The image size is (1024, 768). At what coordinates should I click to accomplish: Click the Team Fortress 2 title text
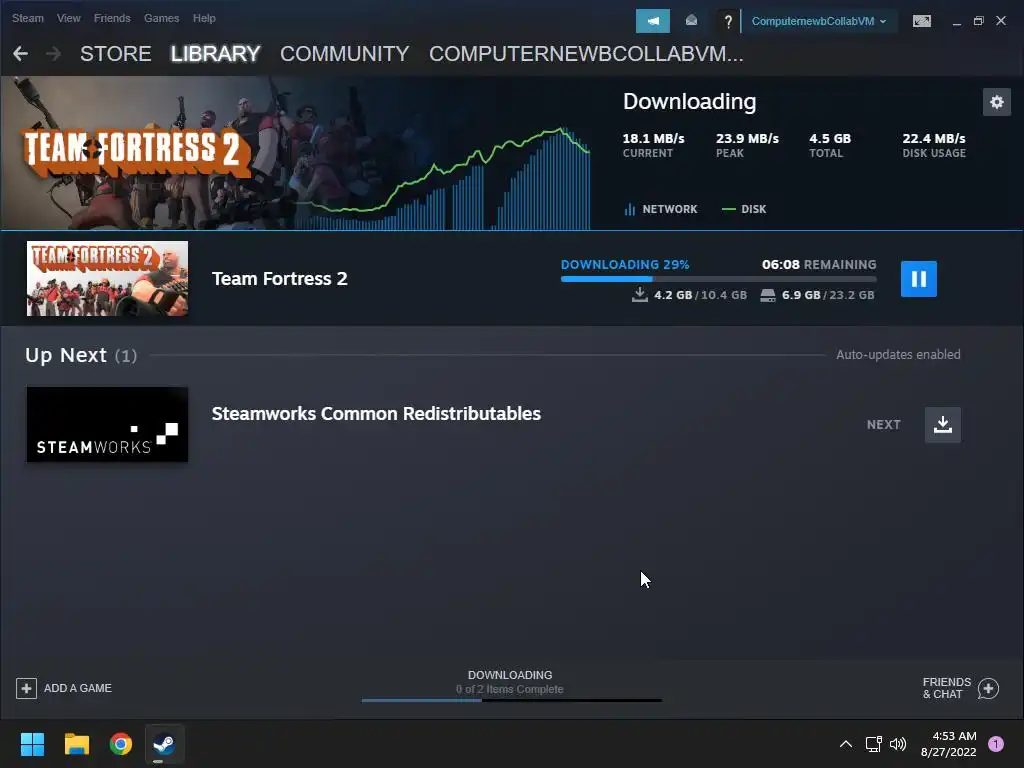(x=280, y=279)
